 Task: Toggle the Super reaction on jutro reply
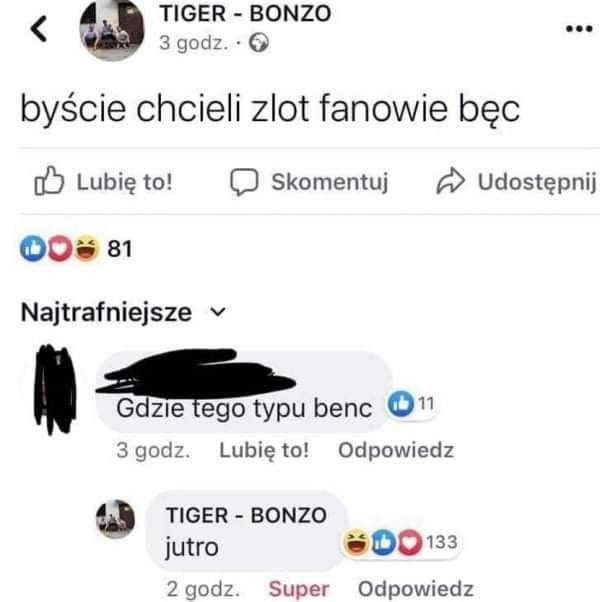(297, 588)
